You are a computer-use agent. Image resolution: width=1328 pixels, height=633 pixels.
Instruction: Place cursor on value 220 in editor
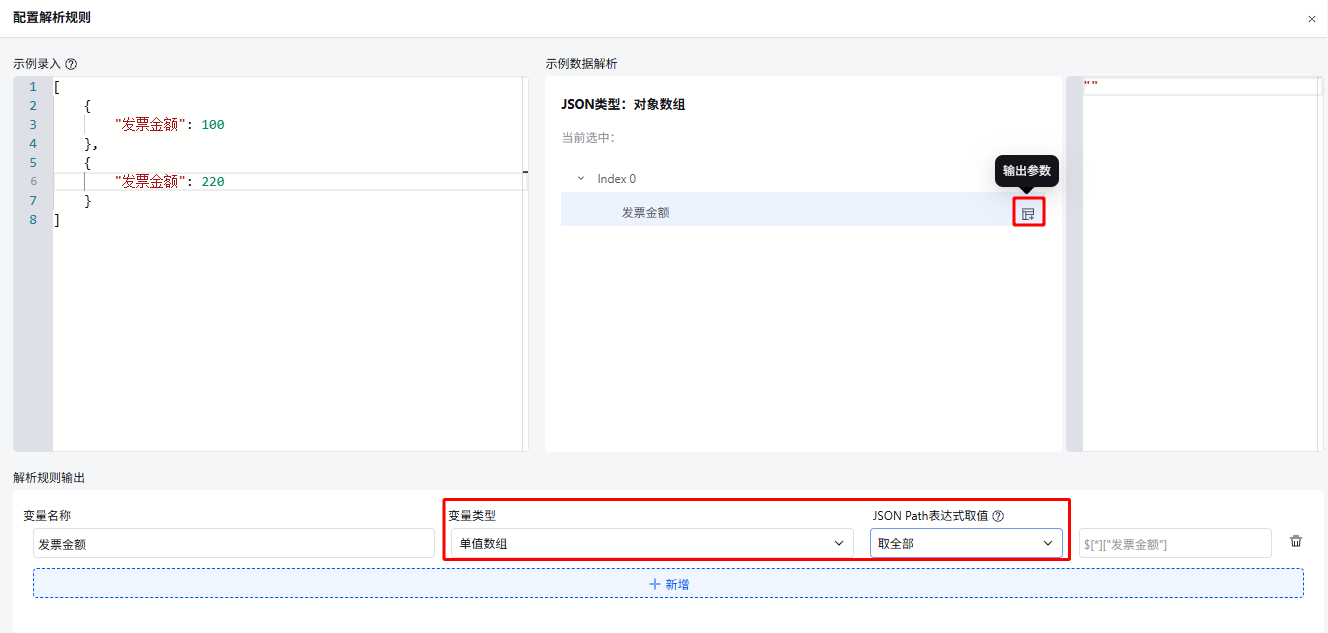click(213, 182)
